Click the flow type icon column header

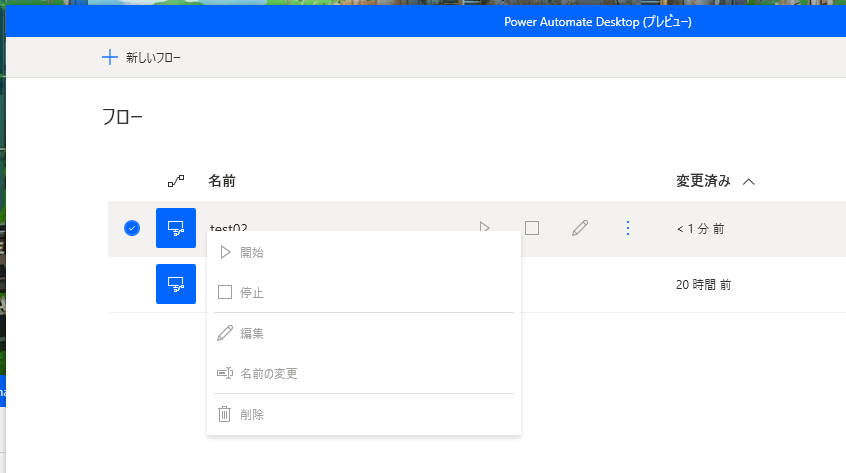click(x=176, y=181)
